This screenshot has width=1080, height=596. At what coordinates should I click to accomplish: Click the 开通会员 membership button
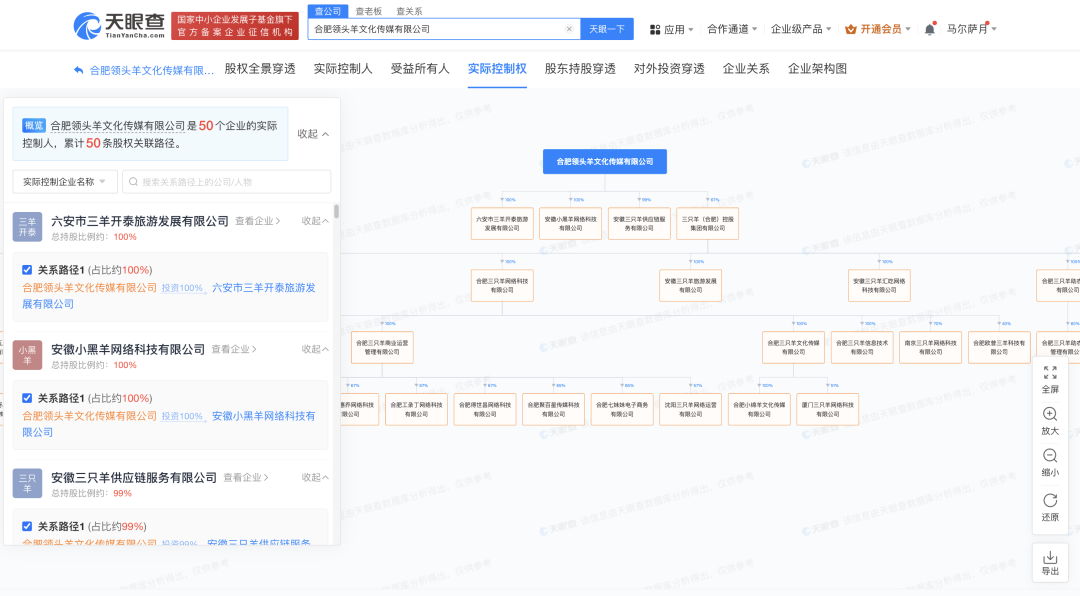(878, 29)
